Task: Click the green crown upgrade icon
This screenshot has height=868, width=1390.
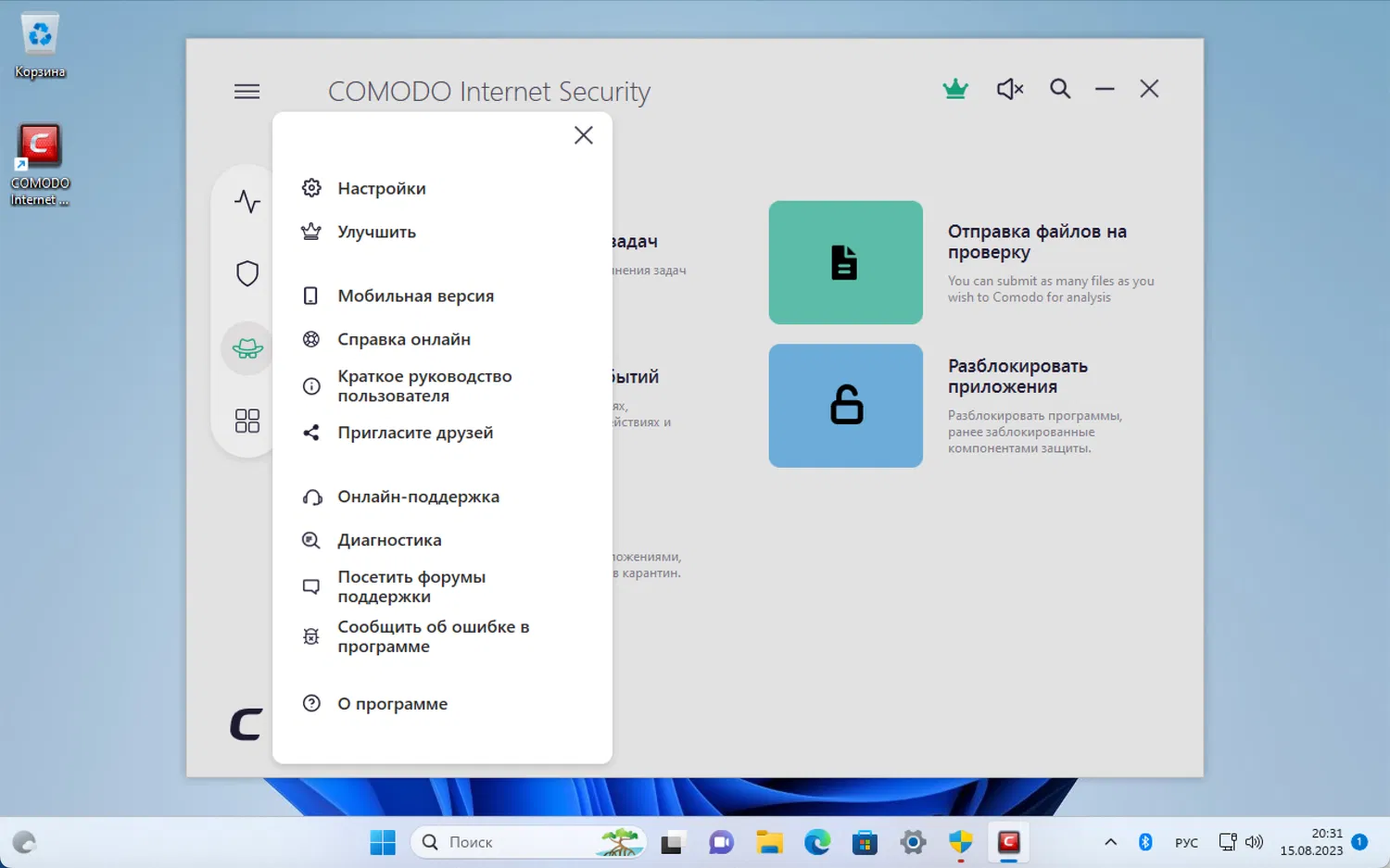Action: coord(955,89)
